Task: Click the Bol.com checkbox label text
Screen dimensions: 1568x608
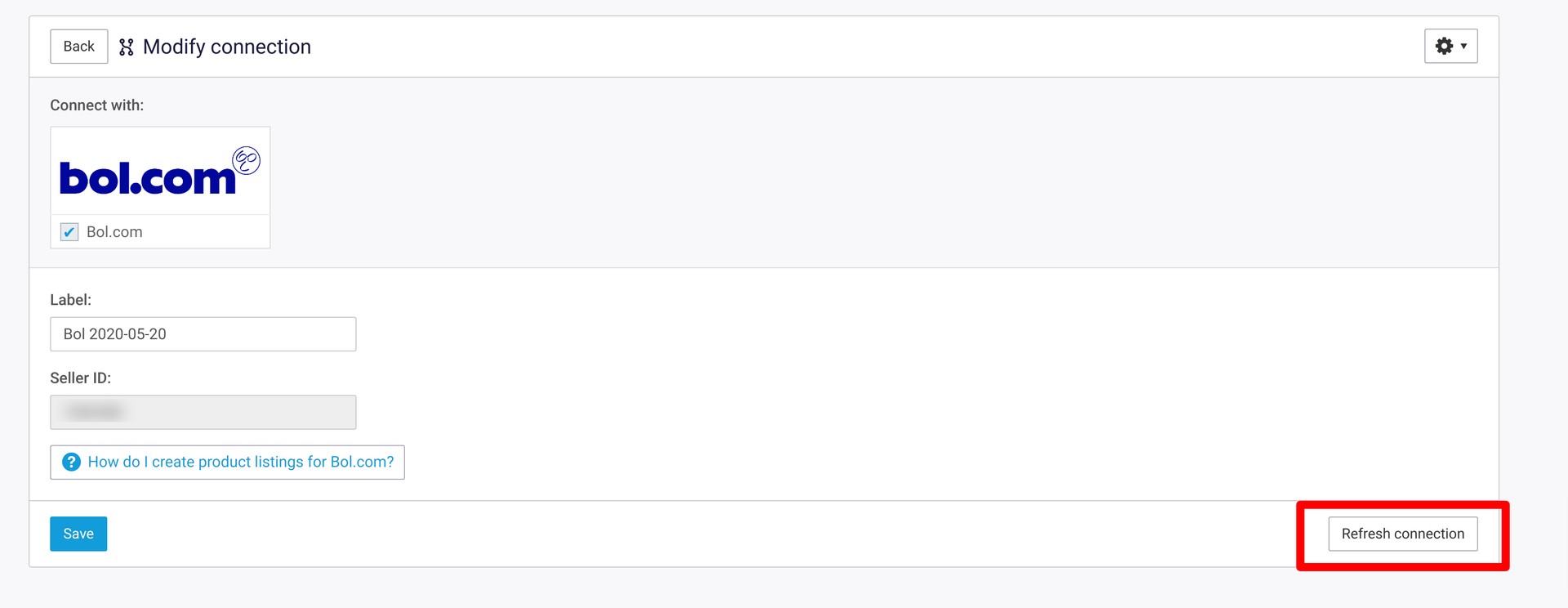Action: [x=114, y=232]
